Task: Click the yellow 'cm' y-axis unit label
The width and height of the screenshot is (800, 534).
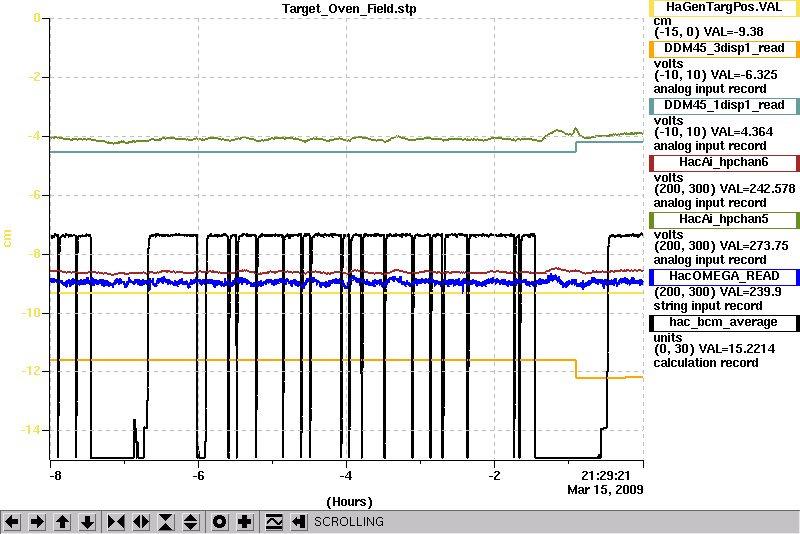Action: point(7,238)
